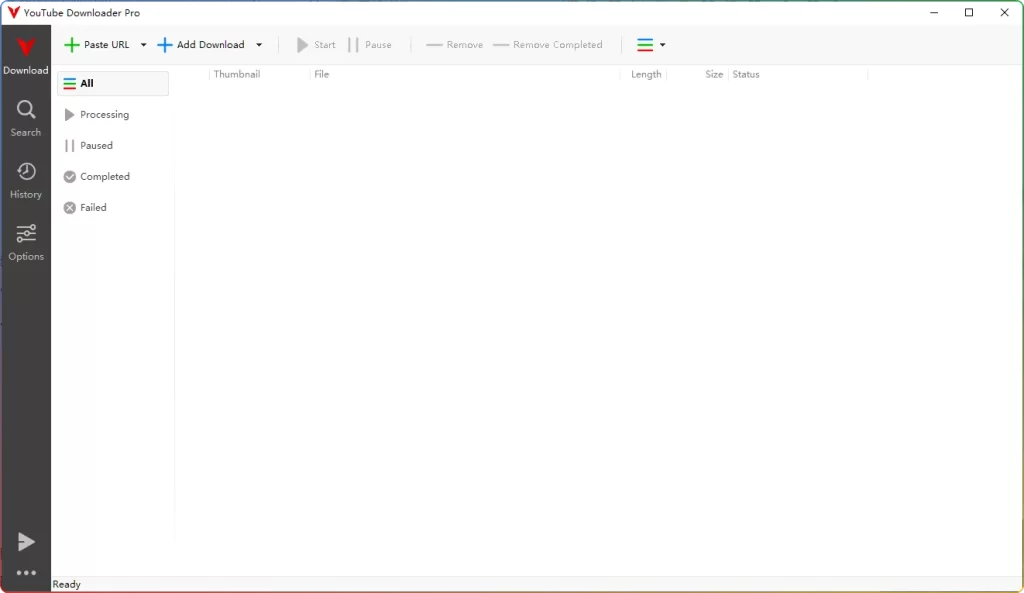Viewport: 1024px width, 593px height.
Task: Select the All downloads tab
Action: click(112, 83)
